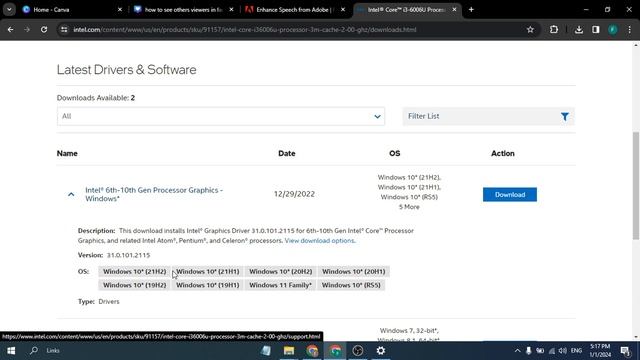Click the Windows 10* (19H2) OS tag
Screen dimensions: 640x360
pyautogui.click(x=135, y=285)
